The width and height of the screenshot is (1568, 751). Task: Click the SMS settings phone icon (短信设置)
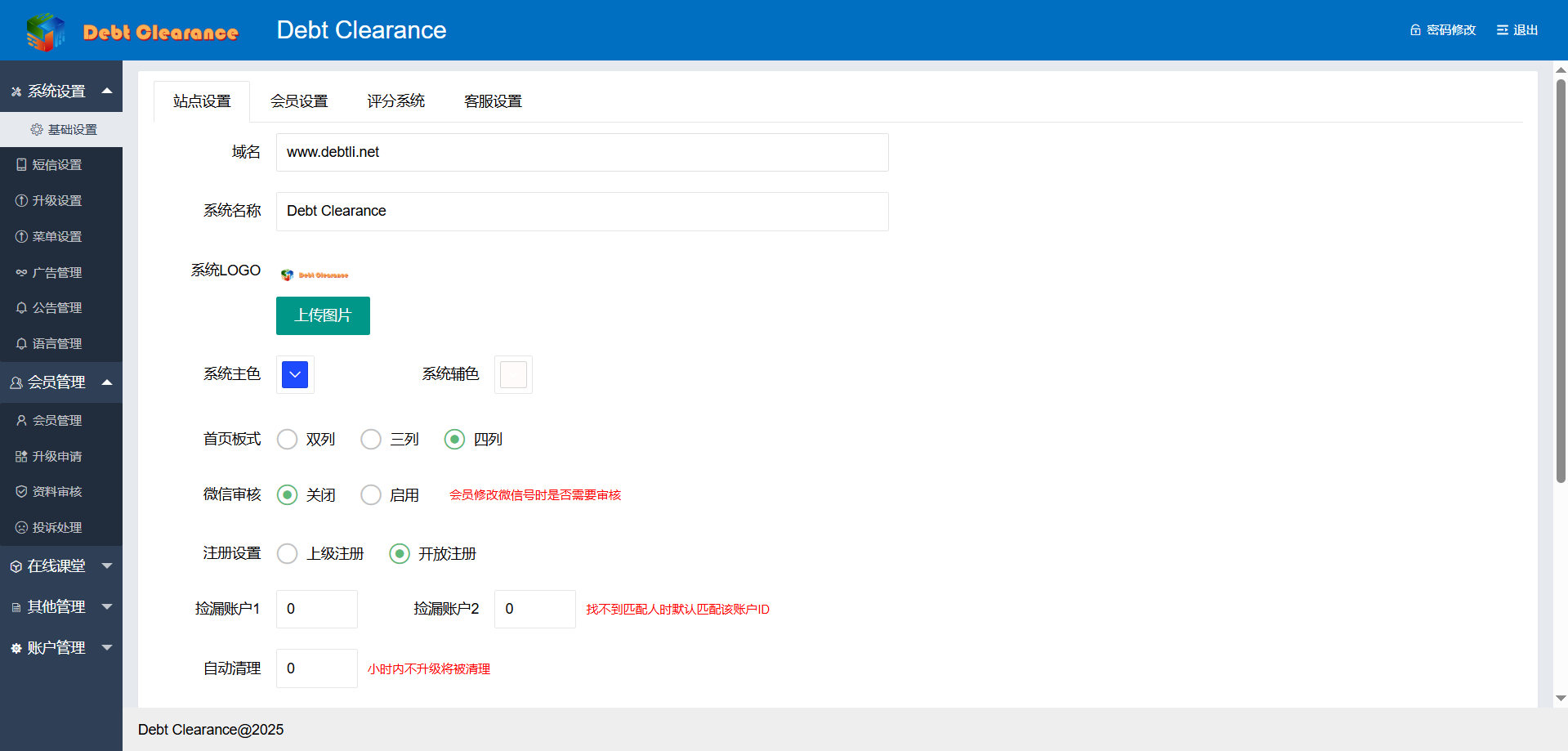(21, 165)
